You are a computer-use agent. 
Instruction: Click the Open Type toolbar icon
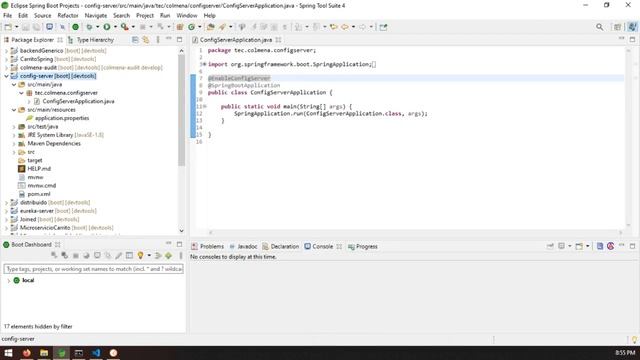click(x=211, y=27)
